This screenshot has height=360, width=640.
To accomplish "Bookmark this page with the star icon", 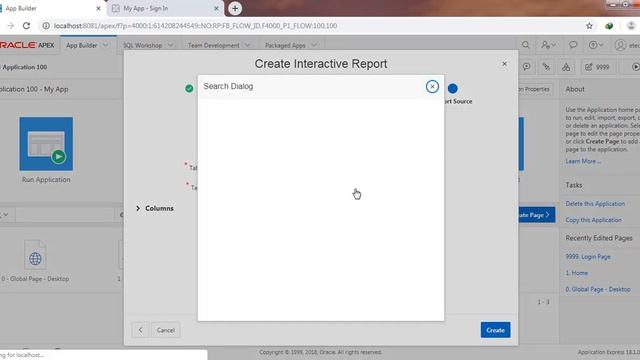I will coord(589,26).
